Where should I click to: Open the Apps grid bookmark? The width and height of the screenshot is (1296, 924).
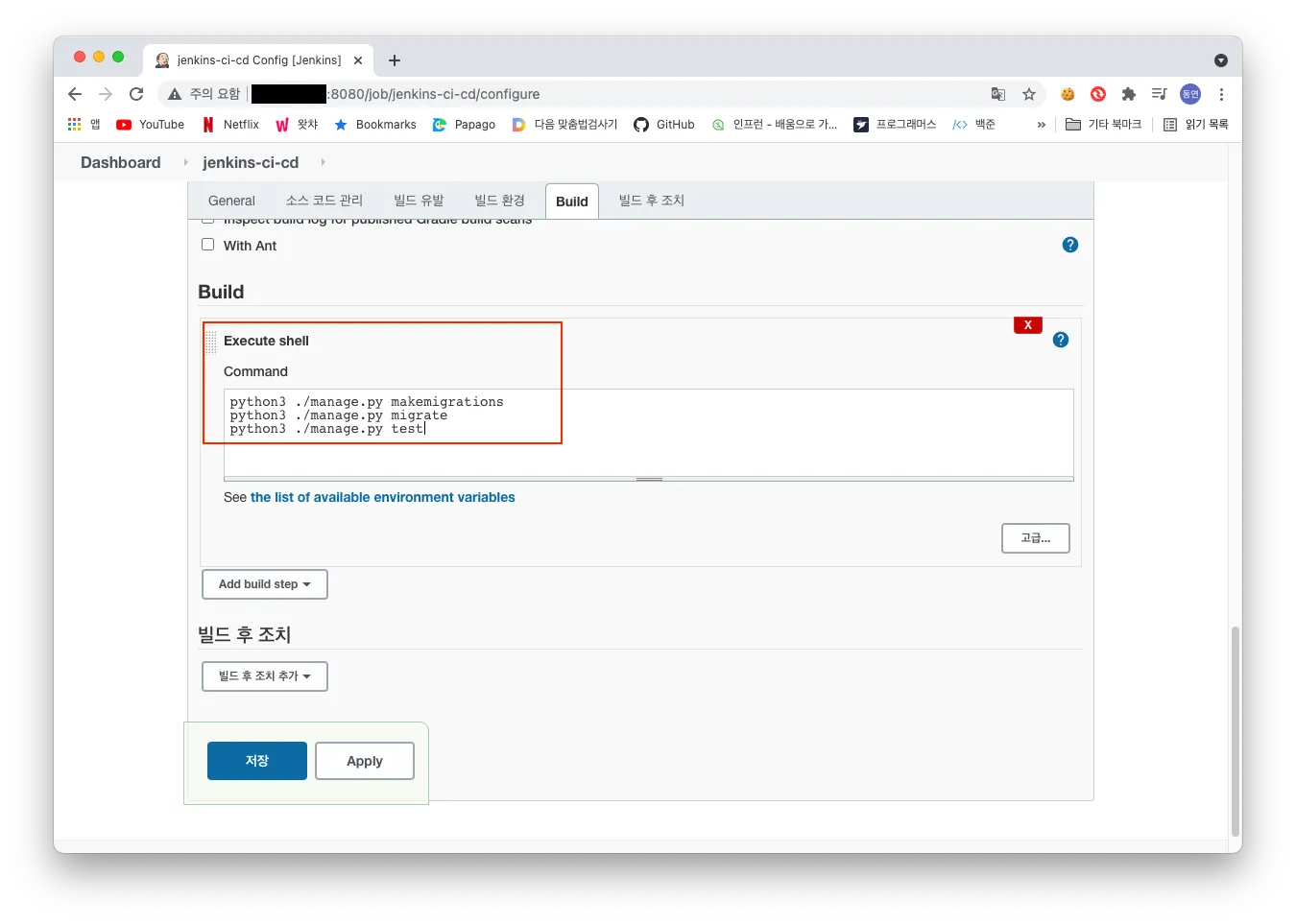click(84, 125)
